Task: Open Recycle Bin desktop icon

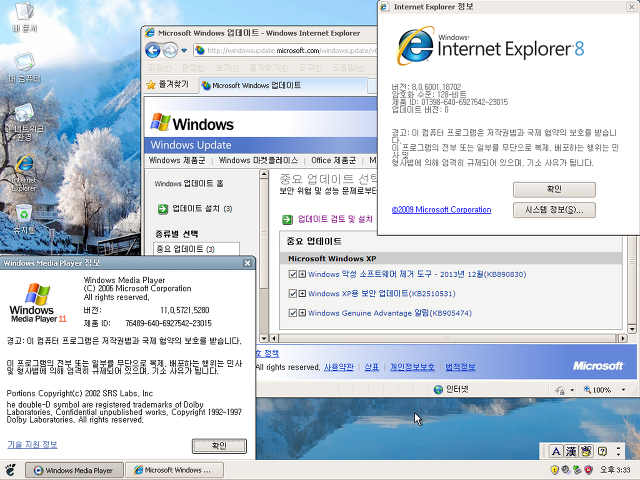Action: coord(24,219)
